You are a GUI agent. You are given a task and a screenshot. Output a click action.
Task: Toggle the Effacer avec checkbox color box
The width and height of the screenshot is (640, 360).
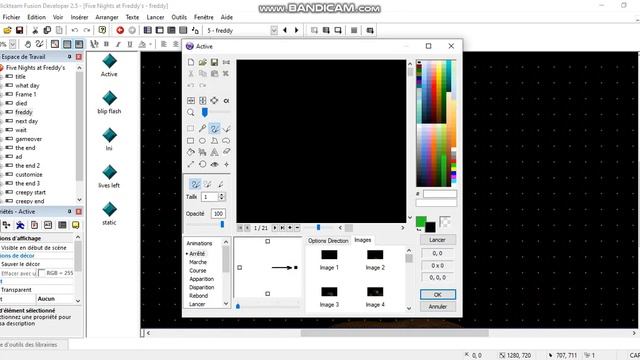tap(41, 273)
